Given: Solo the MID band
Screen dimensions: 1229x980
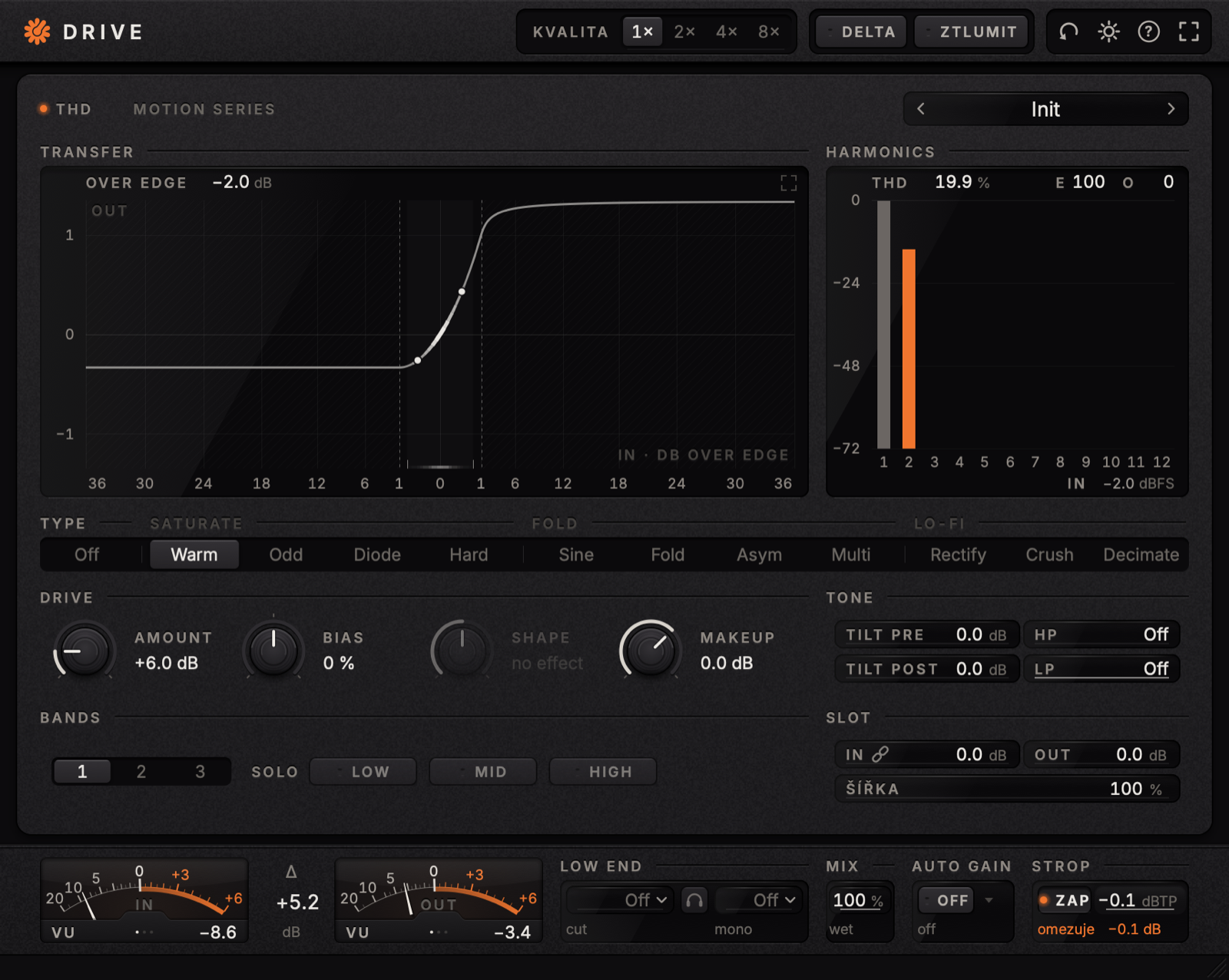Looking at the screenshot, I should coord(483,771).
